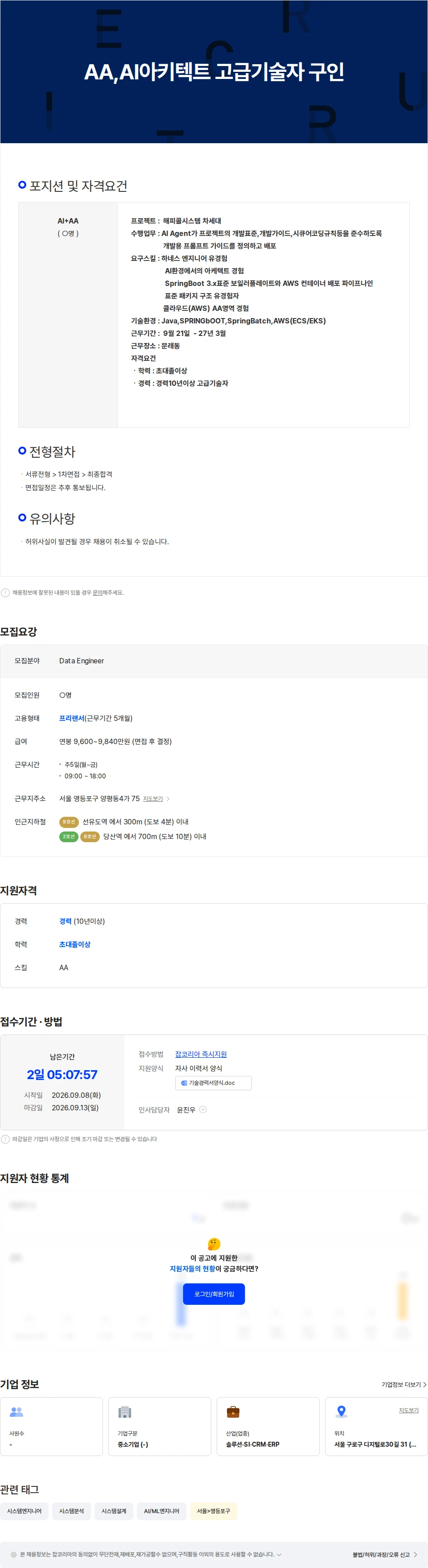Expand the copyright notice chevron in the footer
This screenshot has width=428, height=1568.
pyautogui.click(x=279, y=1554)
